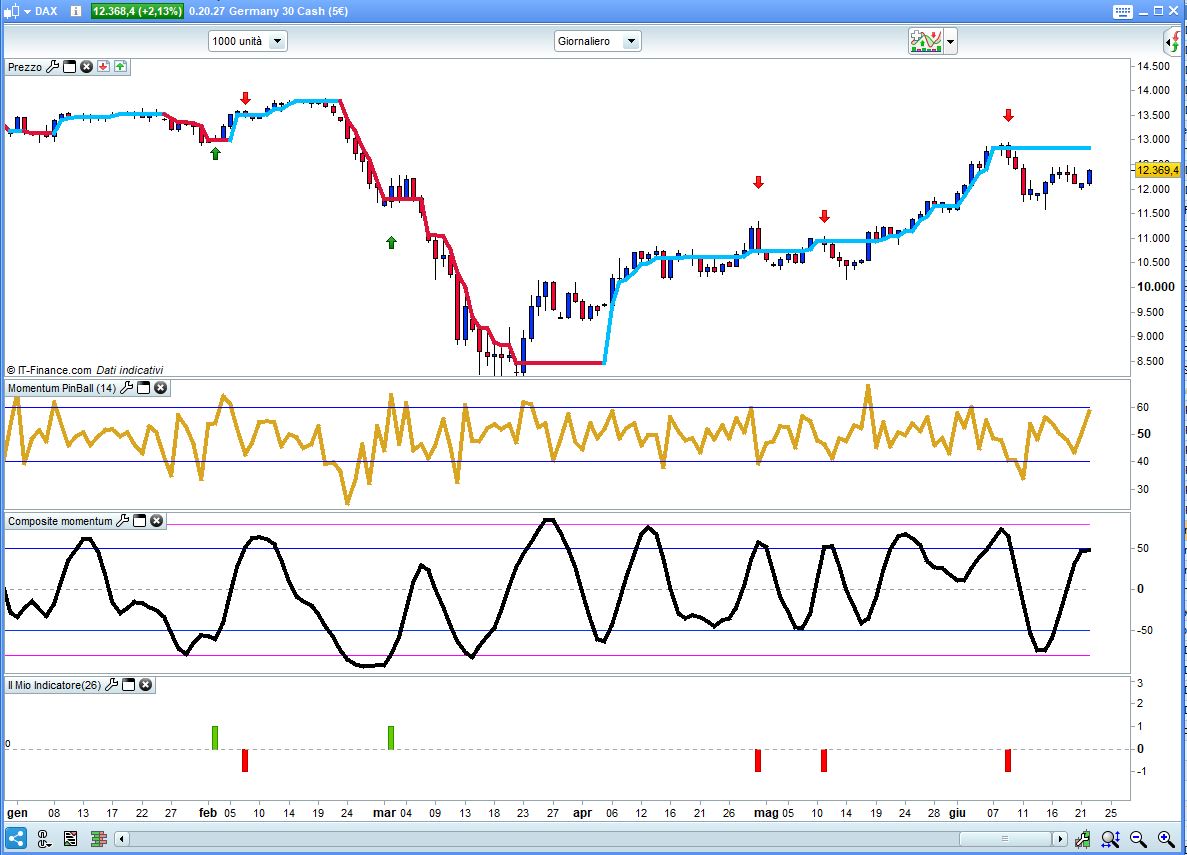1187x855 pixels.
Task: Expand the trading side panel tab
Action: pyautogui.click(x=1174, y=41)
